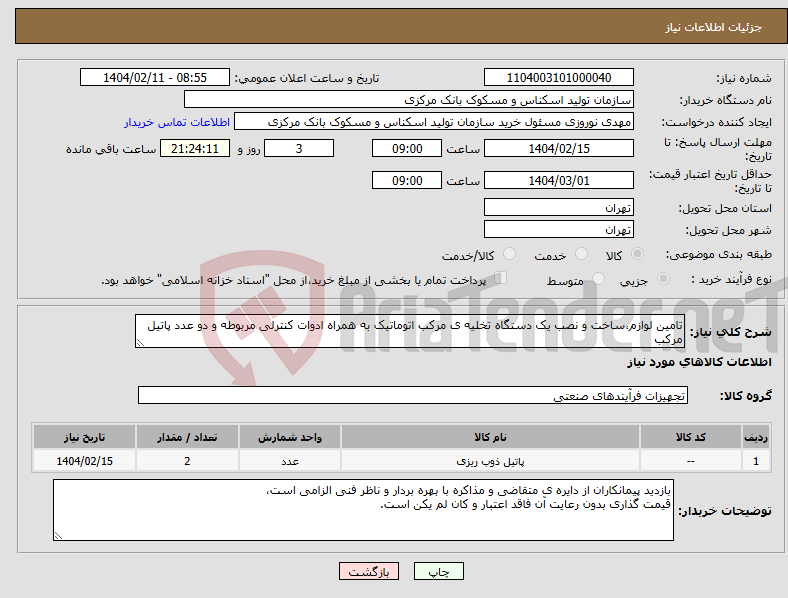
Task: Select the خدمت radio button
Action: (x=581, y=254)
